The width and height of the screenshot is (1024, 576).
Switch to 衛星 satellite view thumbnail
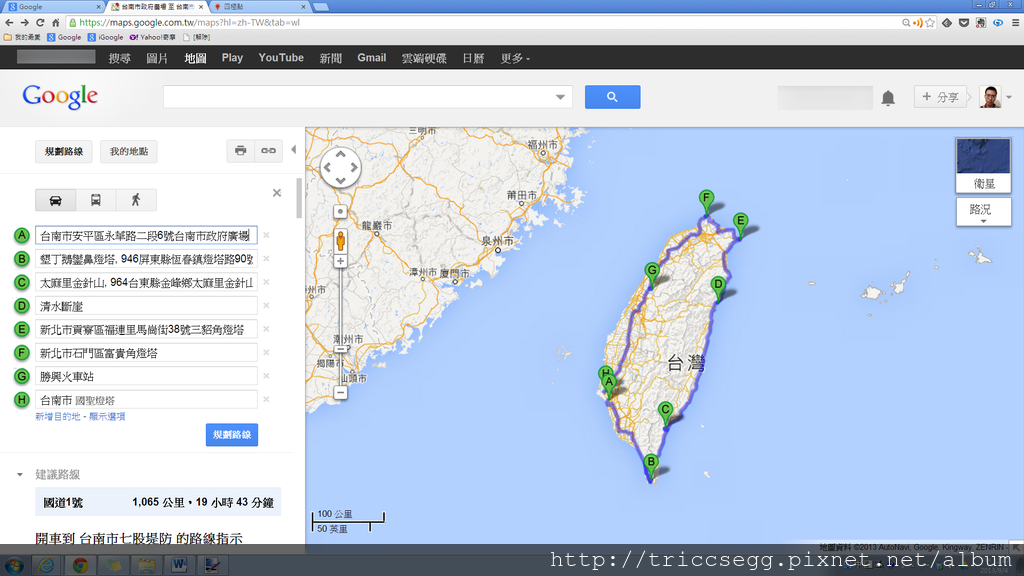tap(984, 165)
